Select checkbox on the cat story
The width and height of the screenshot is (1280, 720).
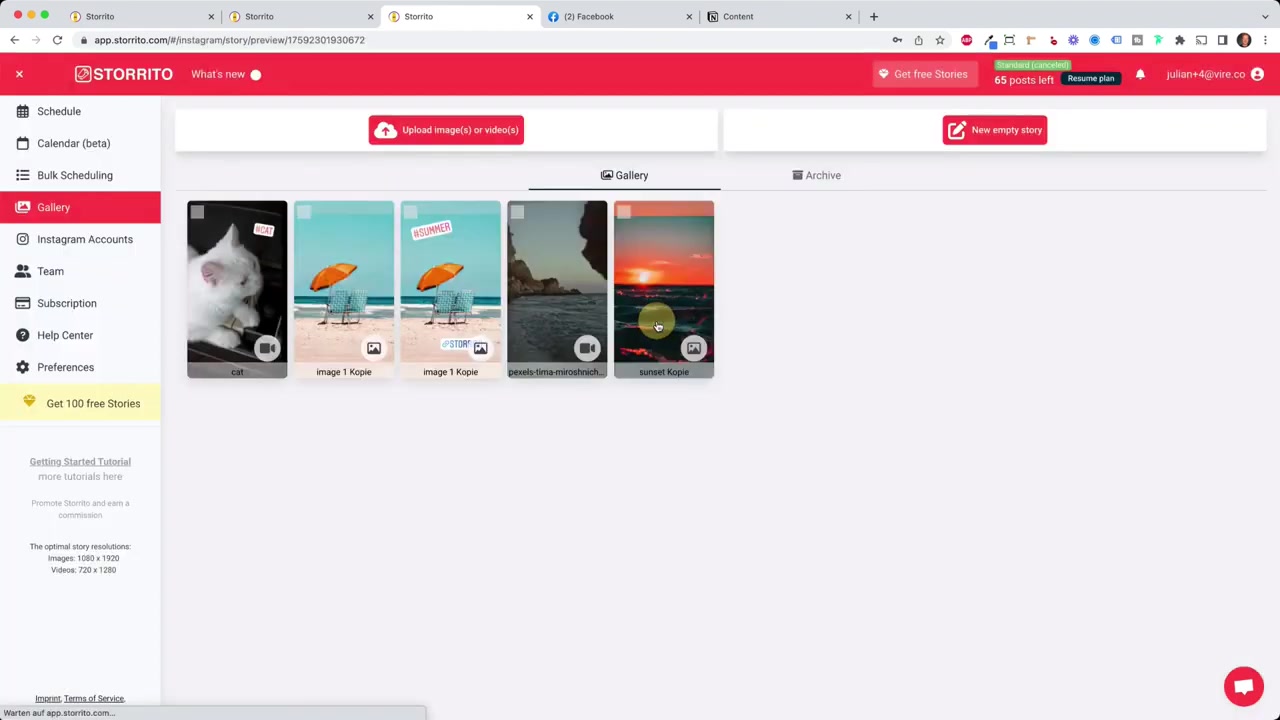[197, 212]
